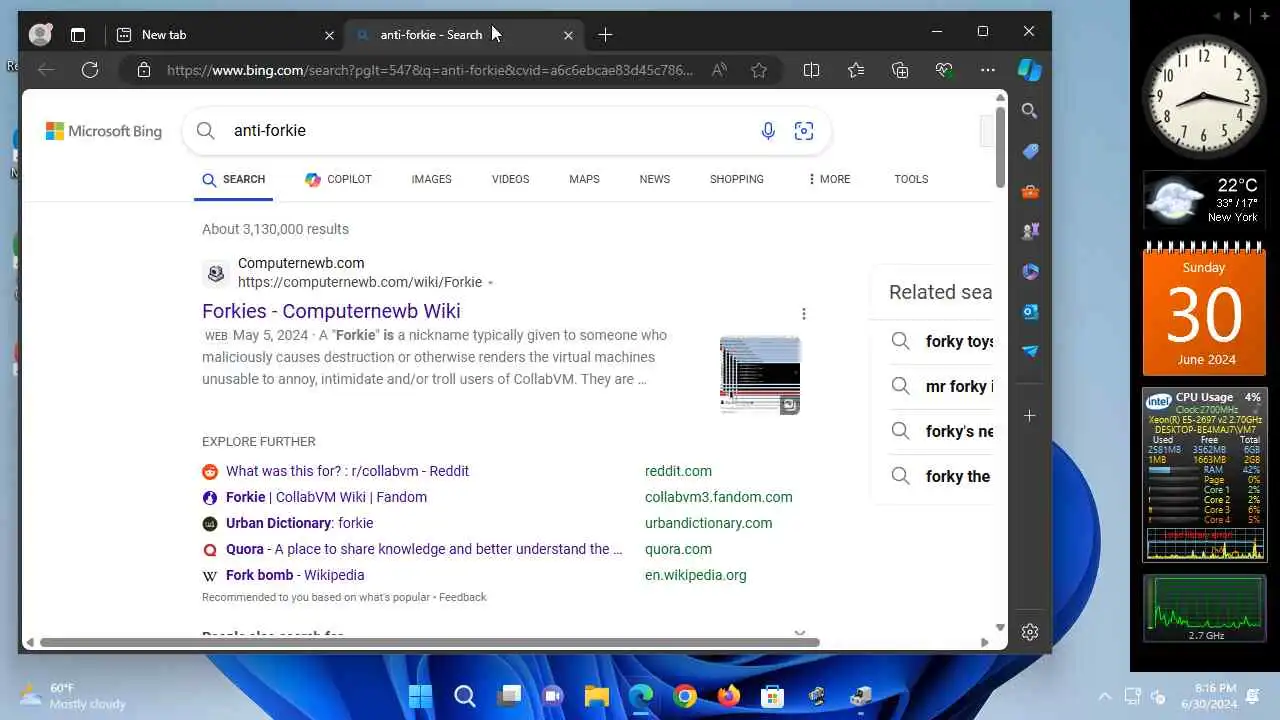1280x720 pixels.
Task: Close the New tab tab
Action: pyautogui.click(x=329, y=35)
